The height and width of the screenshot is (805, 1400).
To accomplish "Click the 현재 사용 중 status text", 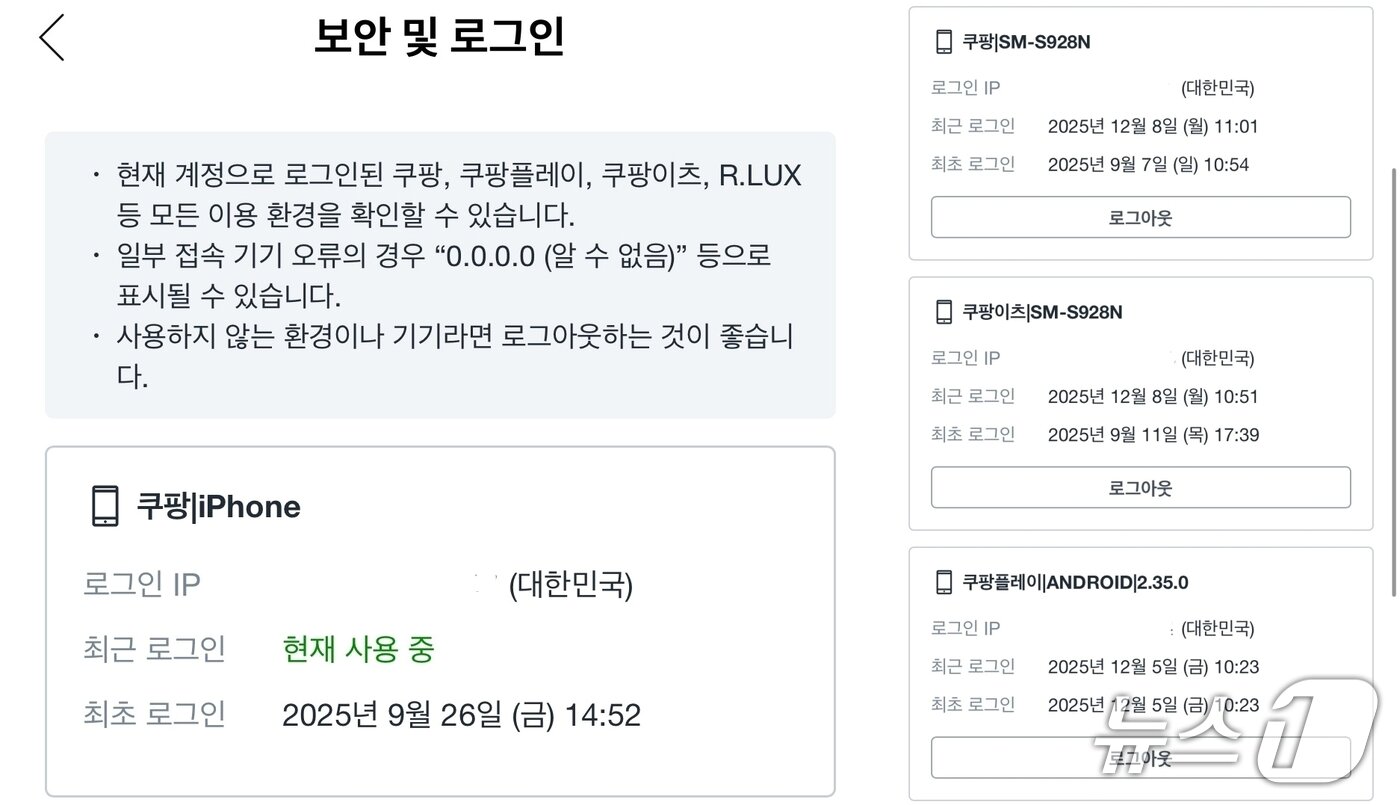I will tap(357, 651).
